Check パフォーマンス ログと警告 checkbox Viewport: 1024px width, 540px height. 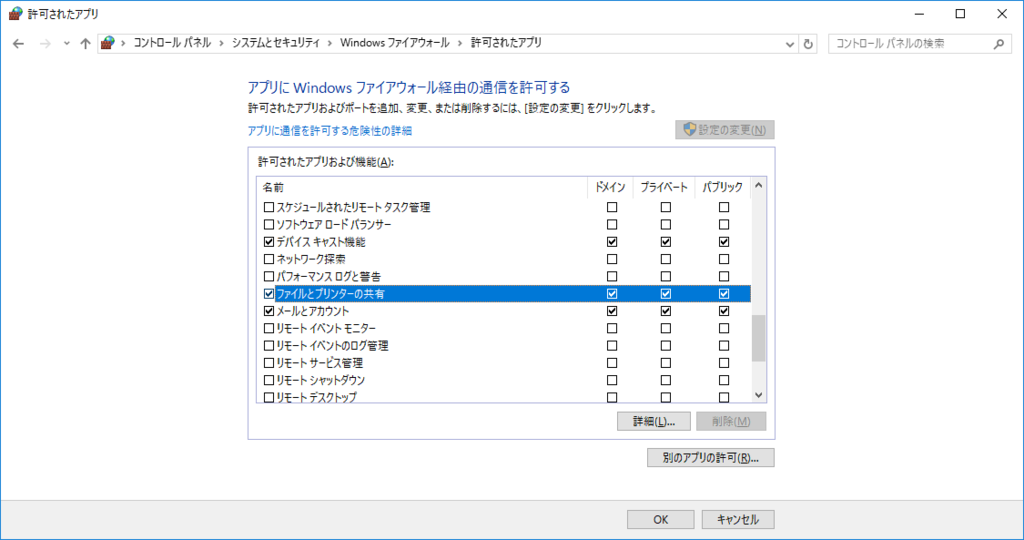(x=268, y=276)
